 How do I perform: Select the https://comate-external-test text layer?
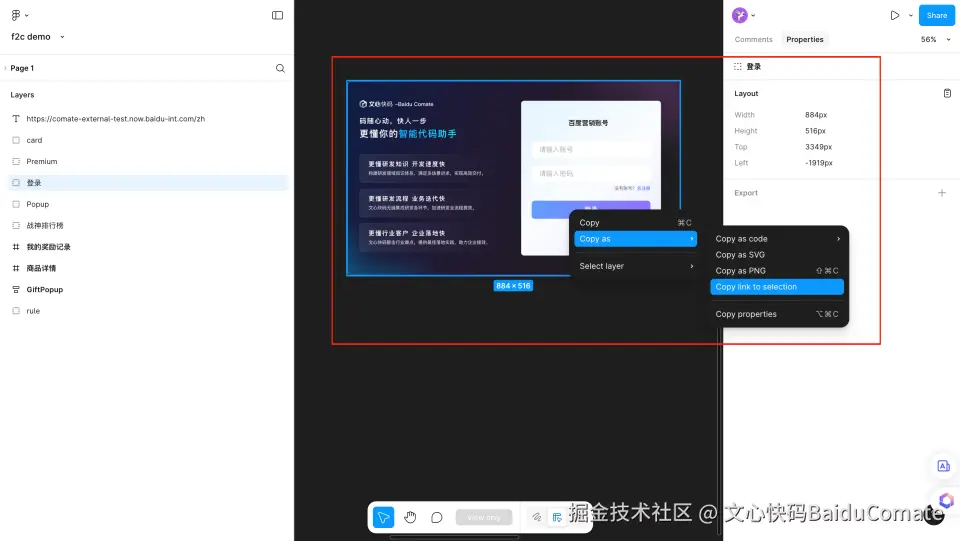(116, 119)
